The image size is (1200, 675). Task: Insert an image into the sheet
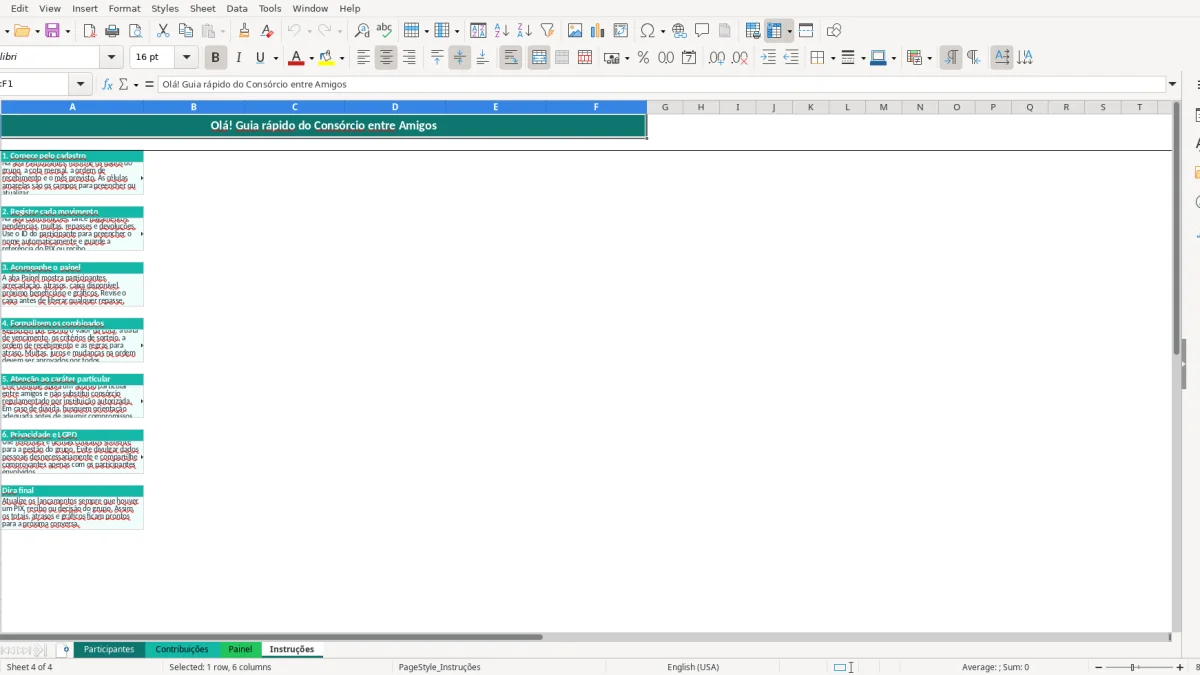[x=575, y=31]
